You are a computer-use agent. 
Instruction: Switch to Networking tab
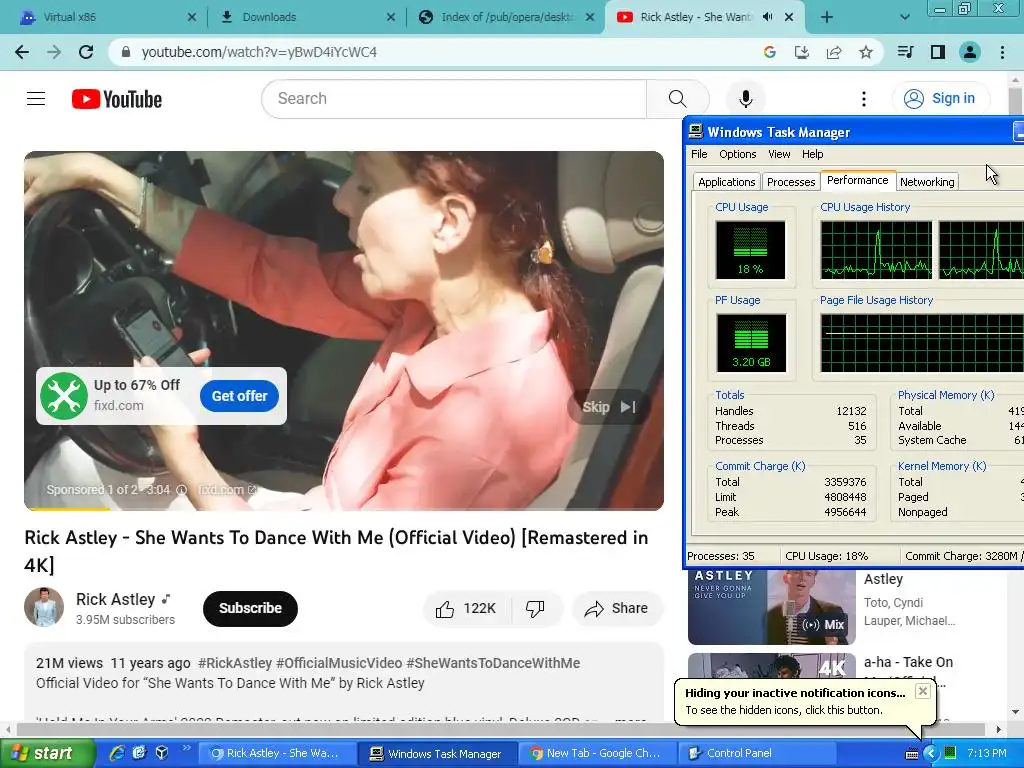point(927,182)
